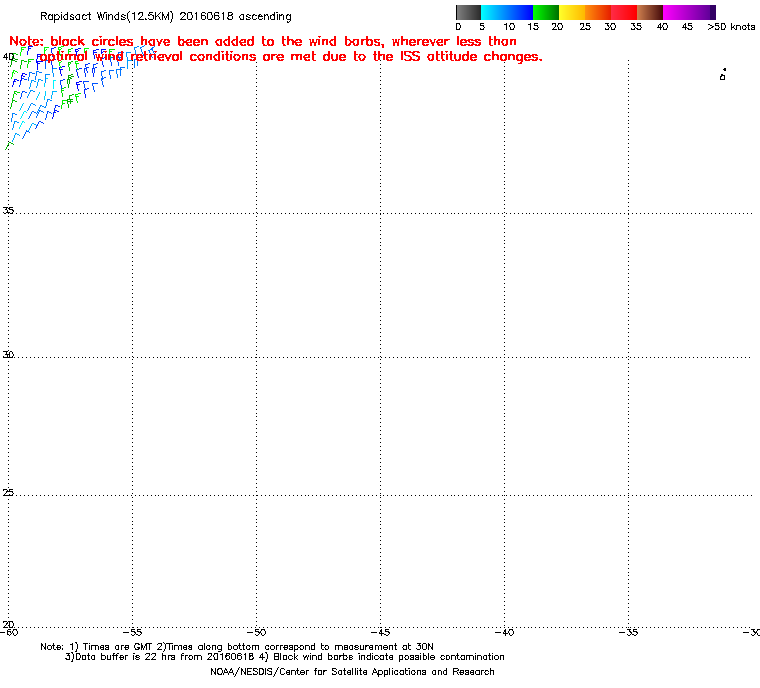Click the gray 0-5 knots color segment

click(468, 12)
